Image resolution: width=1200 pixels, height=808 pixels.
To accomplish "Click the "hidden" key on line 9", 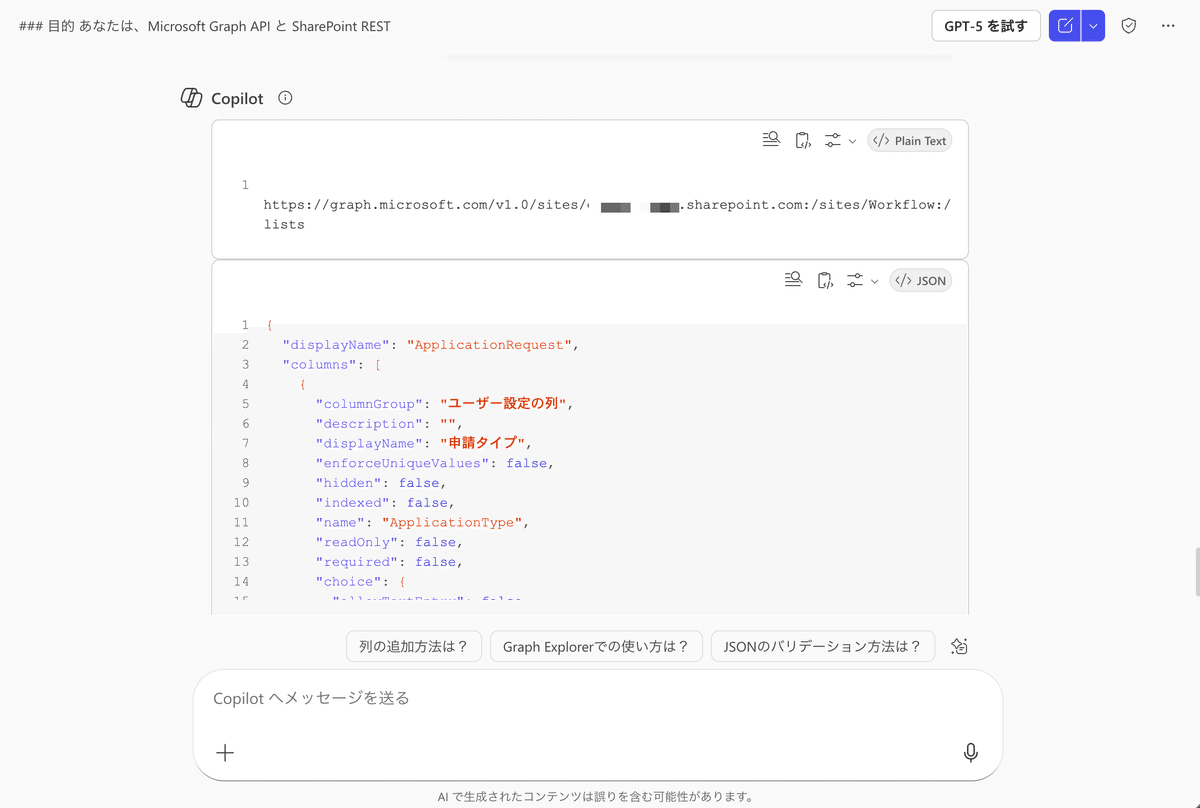I will tap(349, 483).
